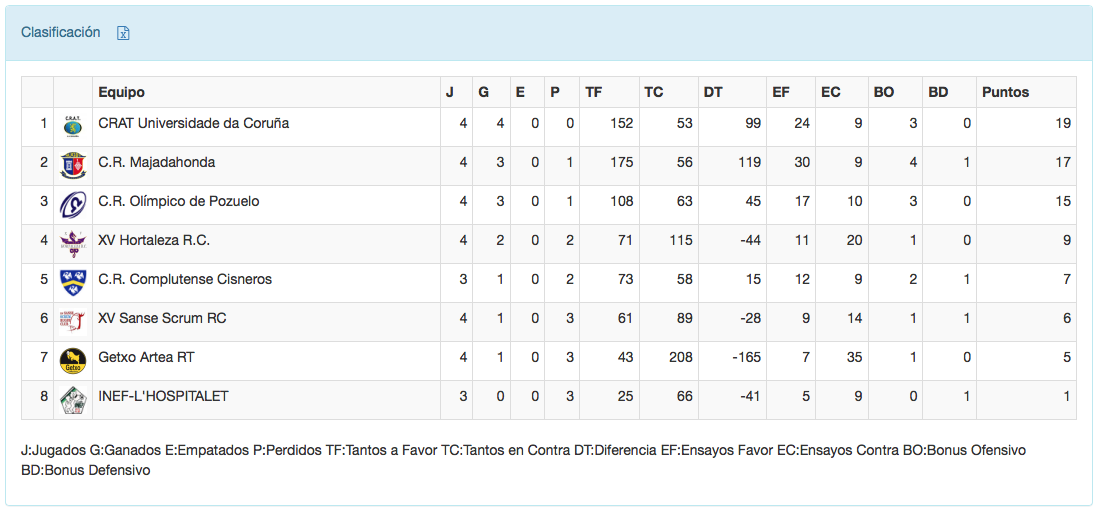The image size is (1098, 513).
Task: Open the CRAT Universidade da Coruña team name
Action: pos(193,123)
